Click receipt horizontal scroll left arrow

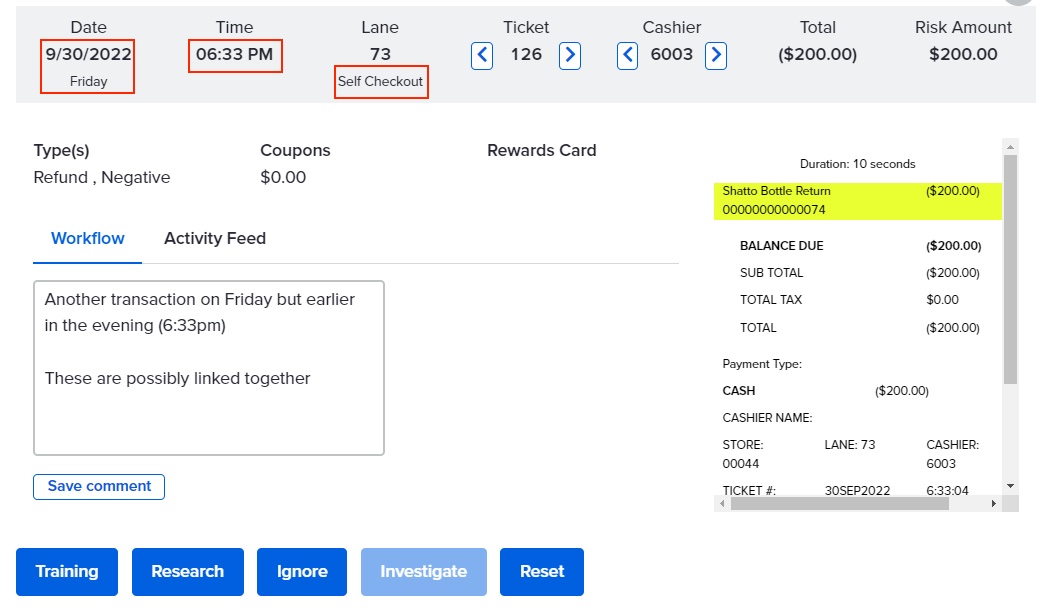point(723,504)
